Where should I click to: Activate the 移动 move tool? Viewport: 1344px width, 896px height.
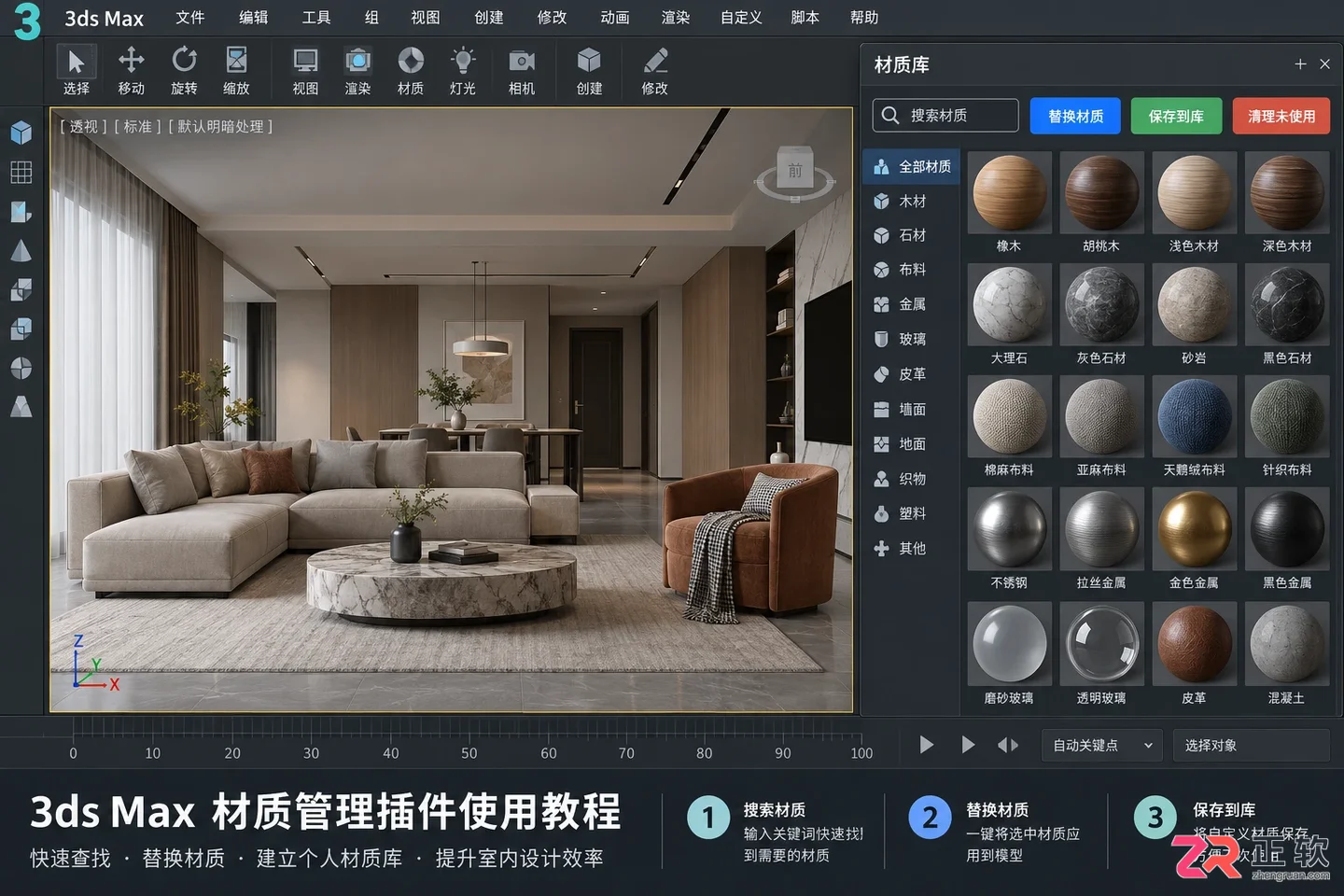(131, 71)
